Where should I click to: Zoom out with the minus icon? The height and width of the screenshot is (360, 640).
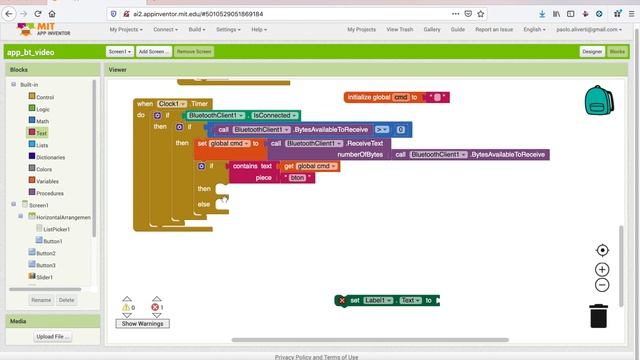click(x=602, y=285)
